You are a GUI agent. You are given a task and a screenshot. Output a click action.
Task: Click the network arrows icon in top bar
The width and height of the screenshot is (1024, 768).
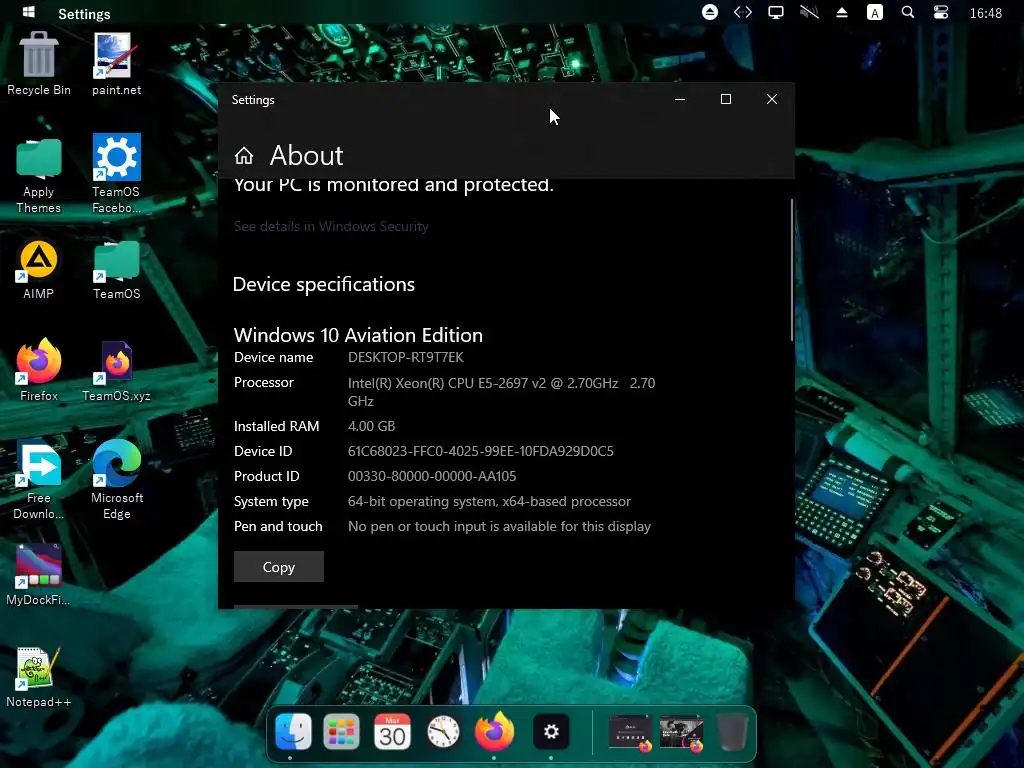[x=743, y=12]
